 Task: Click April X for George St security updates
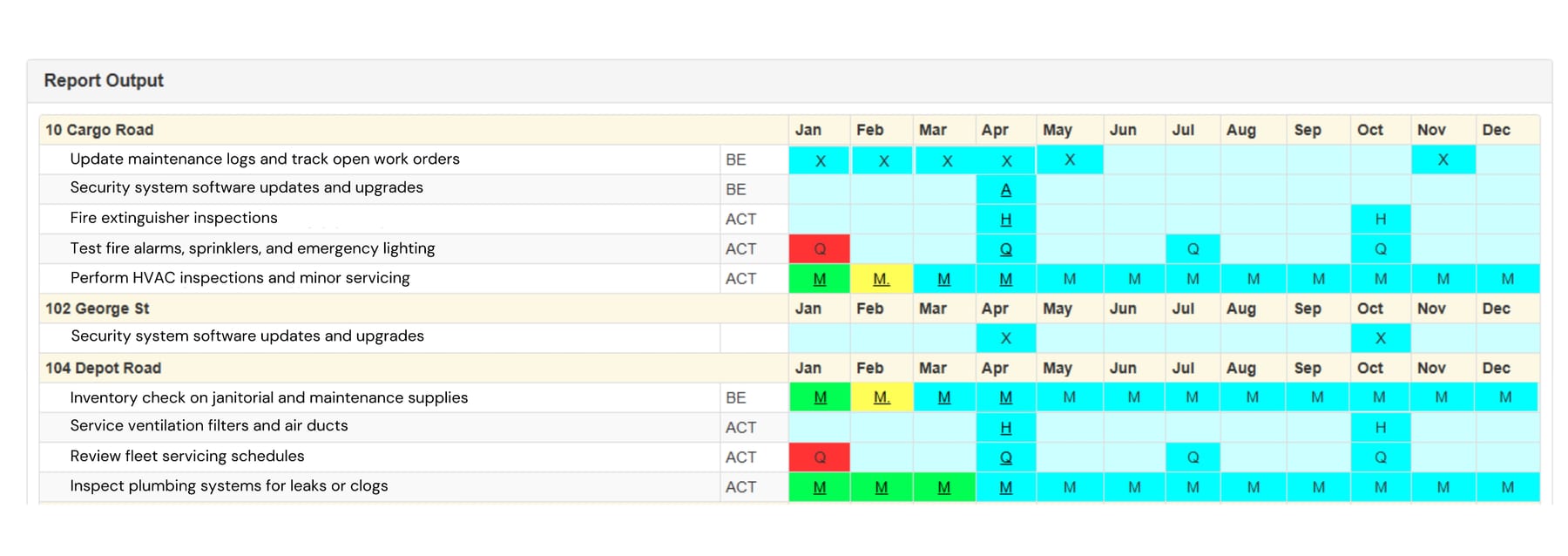point(1006,338)
